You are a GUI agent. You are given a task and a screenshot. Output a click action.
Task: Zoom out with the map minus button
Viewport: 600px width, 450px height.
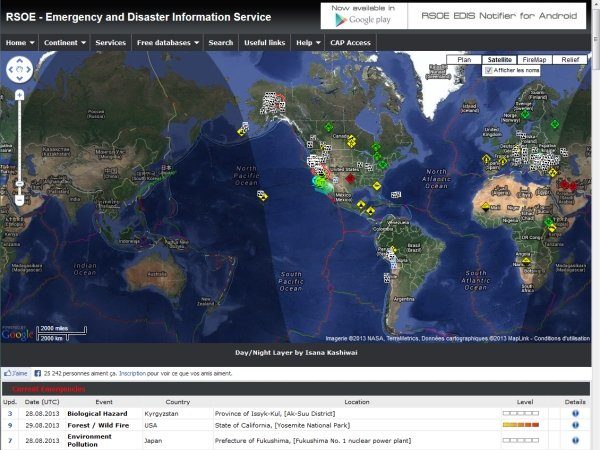click(x=20, y=200)
